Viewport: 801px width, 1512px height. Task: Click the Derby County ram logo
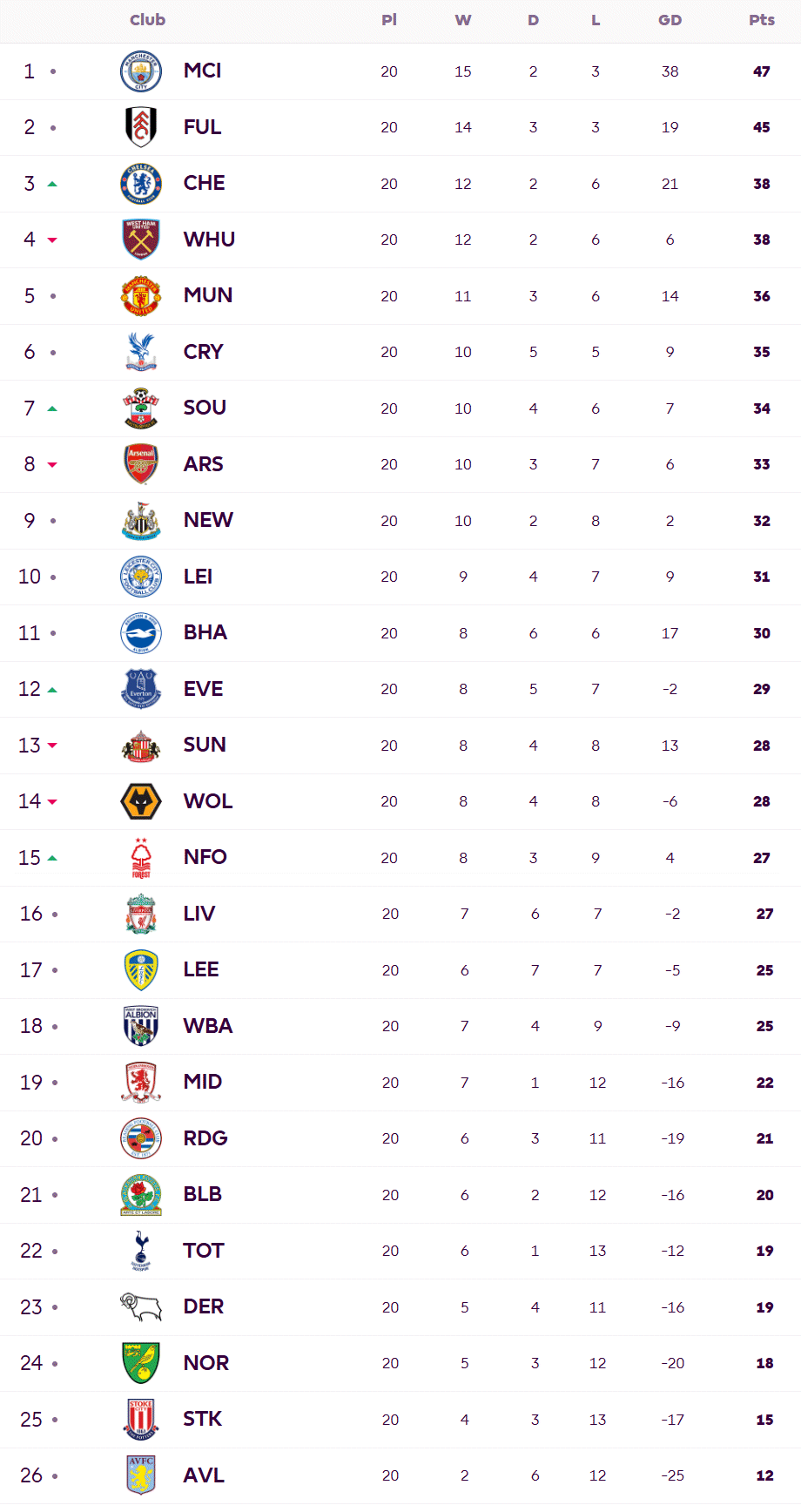coord(141,1306)
